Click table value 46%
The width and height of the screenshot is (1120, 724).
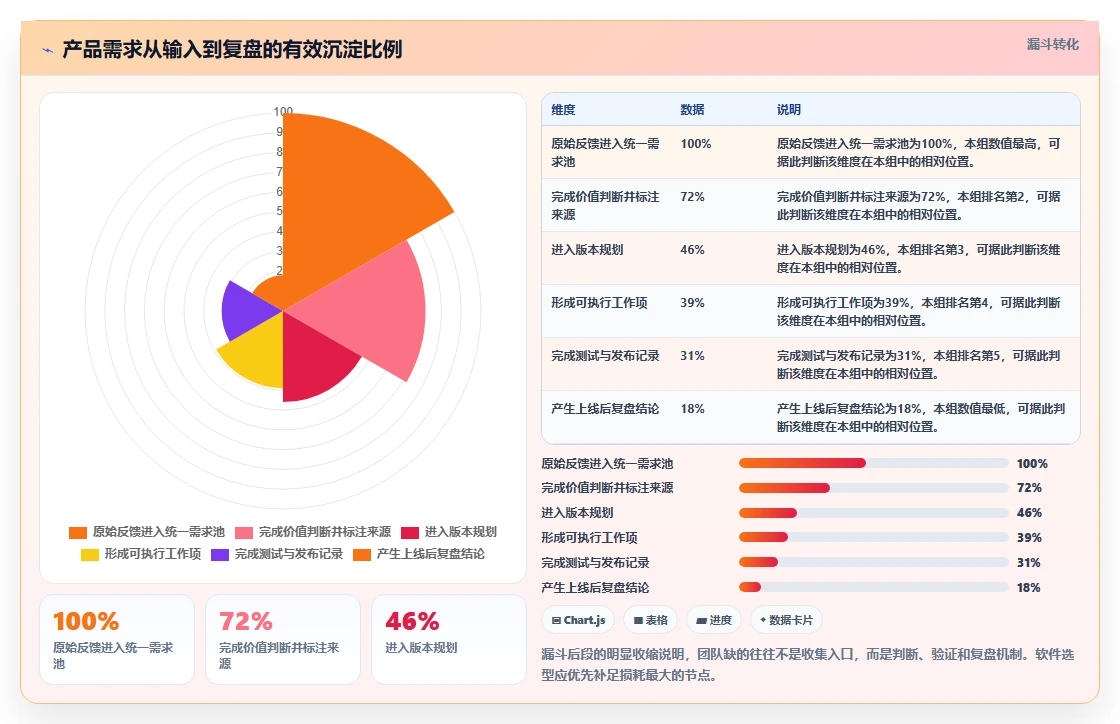pyautogui.click(x=692, y=250)
